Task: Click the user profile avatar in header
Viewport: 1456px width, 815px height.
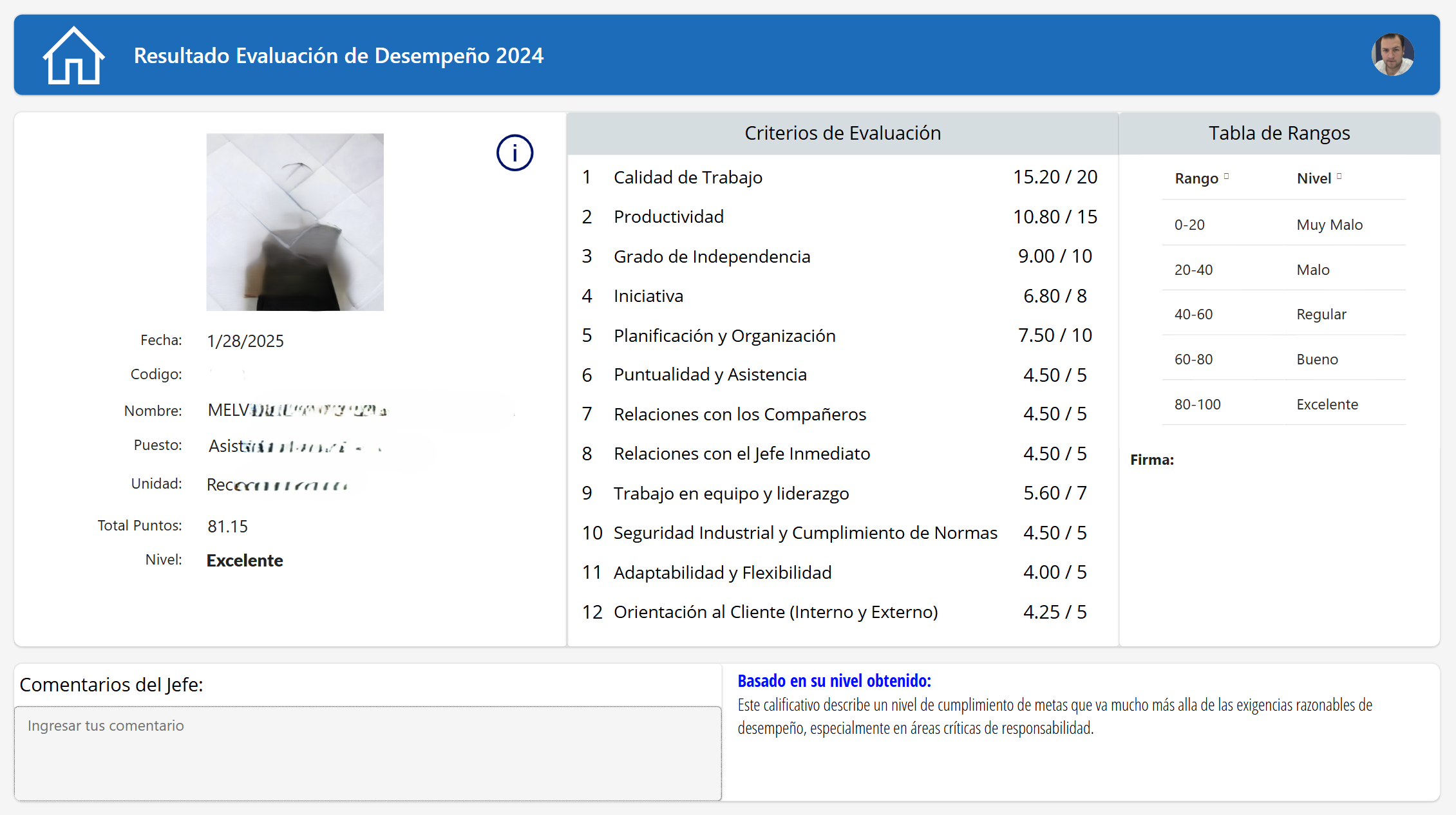Action: pos(1392,55)
